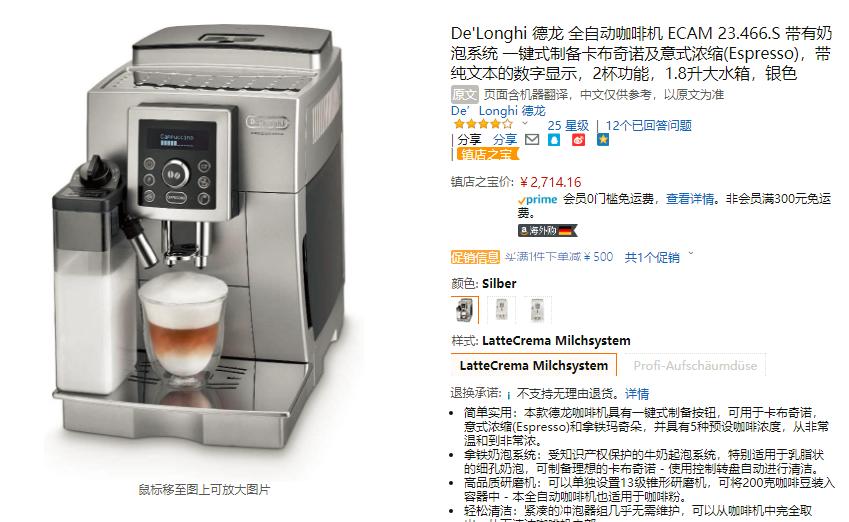The height and width of the screenshot is (522, 849).
Task: Click the 海外购 German flag badge
Action: click(547, 230)
